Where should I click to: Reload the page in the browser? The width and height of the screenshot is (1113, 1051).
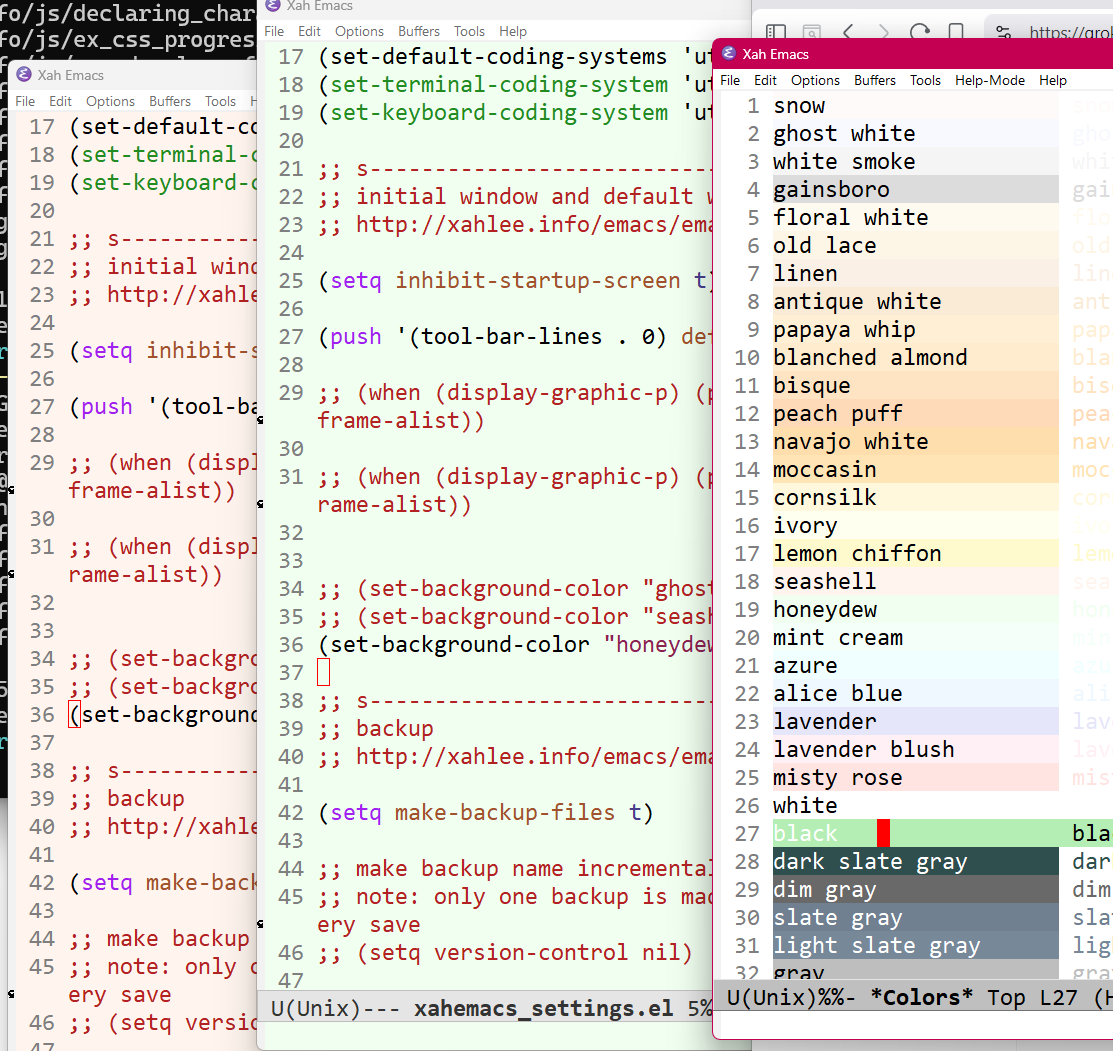[x=920, y=32]
